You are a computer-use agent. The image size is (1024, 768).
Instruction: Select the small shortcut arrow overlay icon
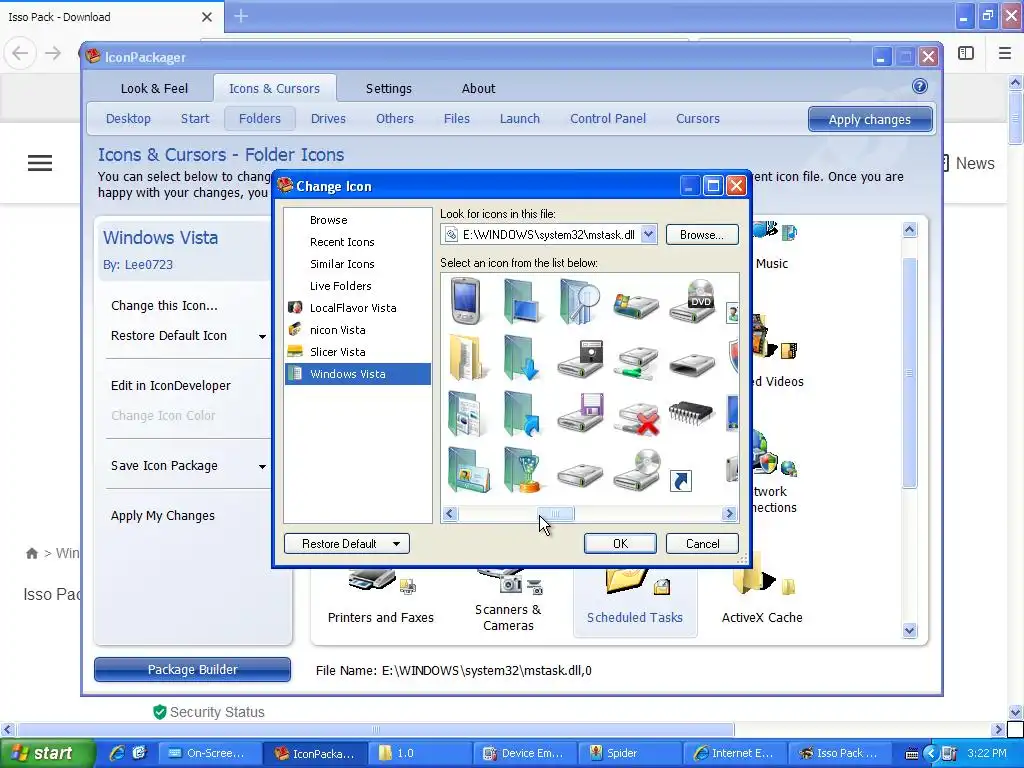coord(680,481)
